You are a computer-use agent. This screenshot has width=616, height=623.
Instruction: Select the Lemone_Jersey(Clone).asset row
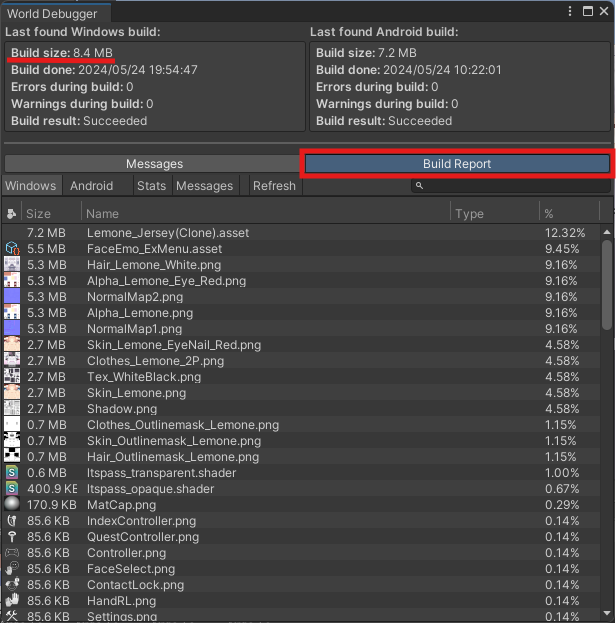(x=301, y=233)
